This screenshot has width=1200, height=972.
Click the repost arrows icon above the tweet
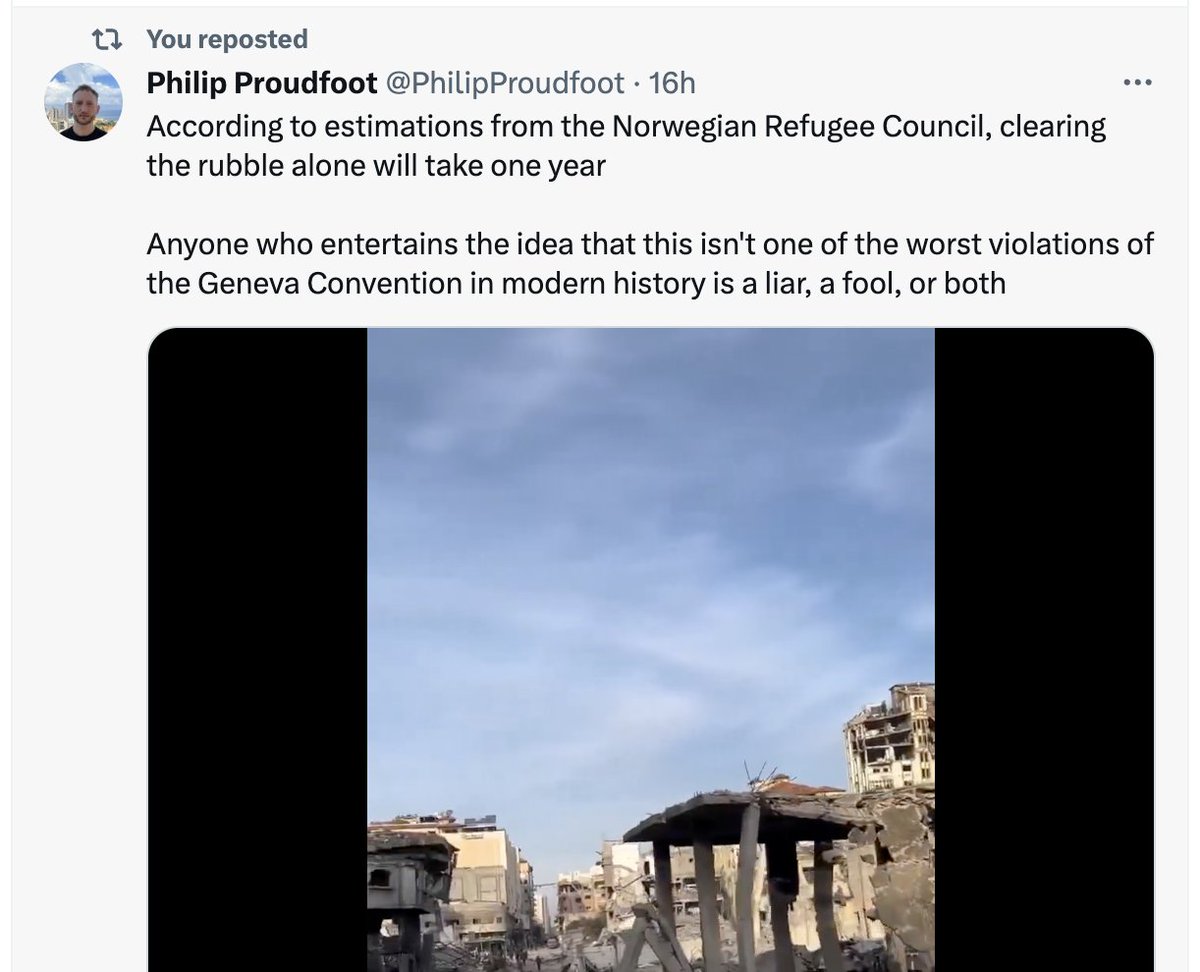[106, 39]
